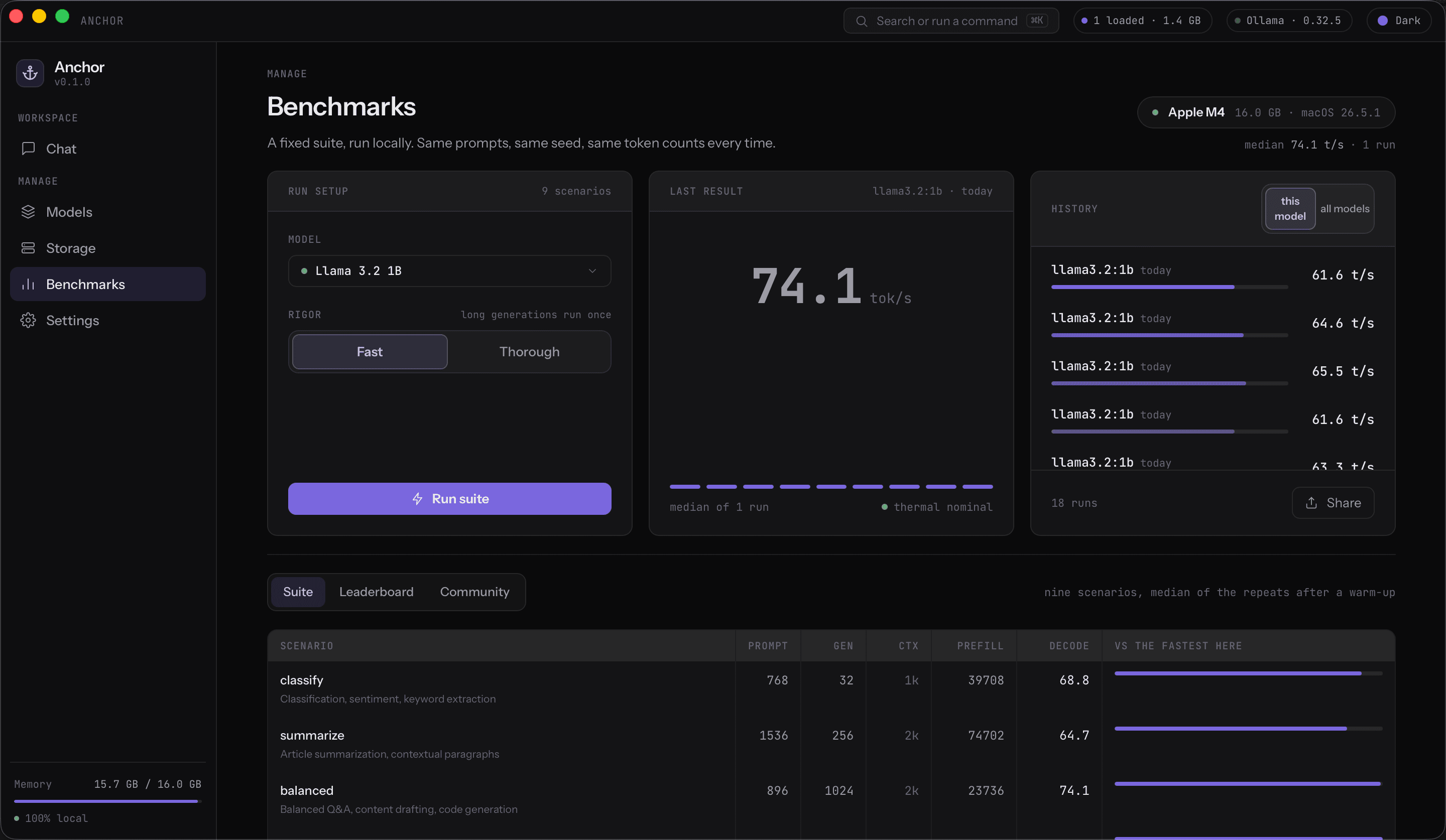The height and width of the screenshot is (840, 1446).
Task: Open the Storage page icon
Action: tap(28, 248)
